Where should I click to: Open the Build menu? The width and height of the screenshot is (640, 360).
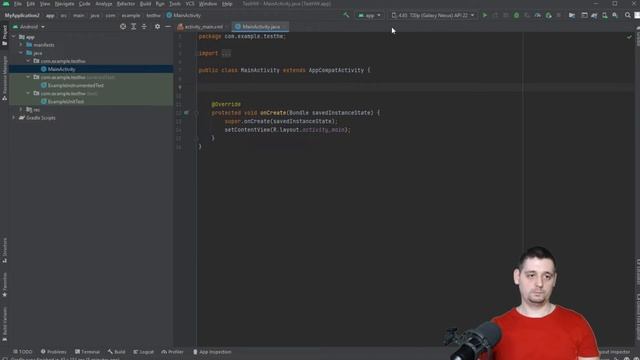tap(145, 4)
